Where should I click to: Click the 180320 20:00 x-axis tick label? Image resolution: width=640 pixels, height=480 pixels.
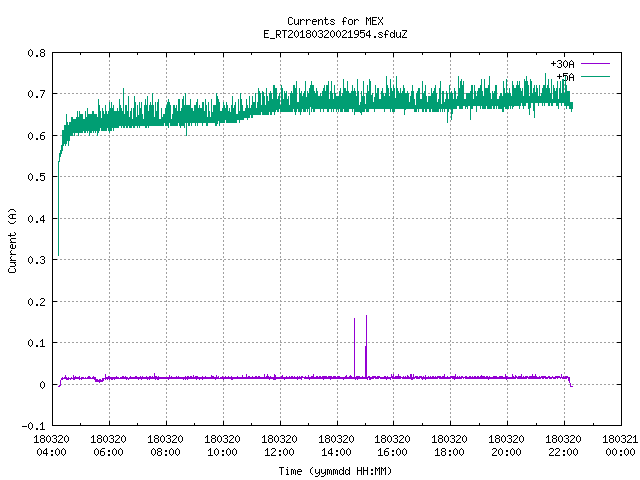tap(507, 446)
